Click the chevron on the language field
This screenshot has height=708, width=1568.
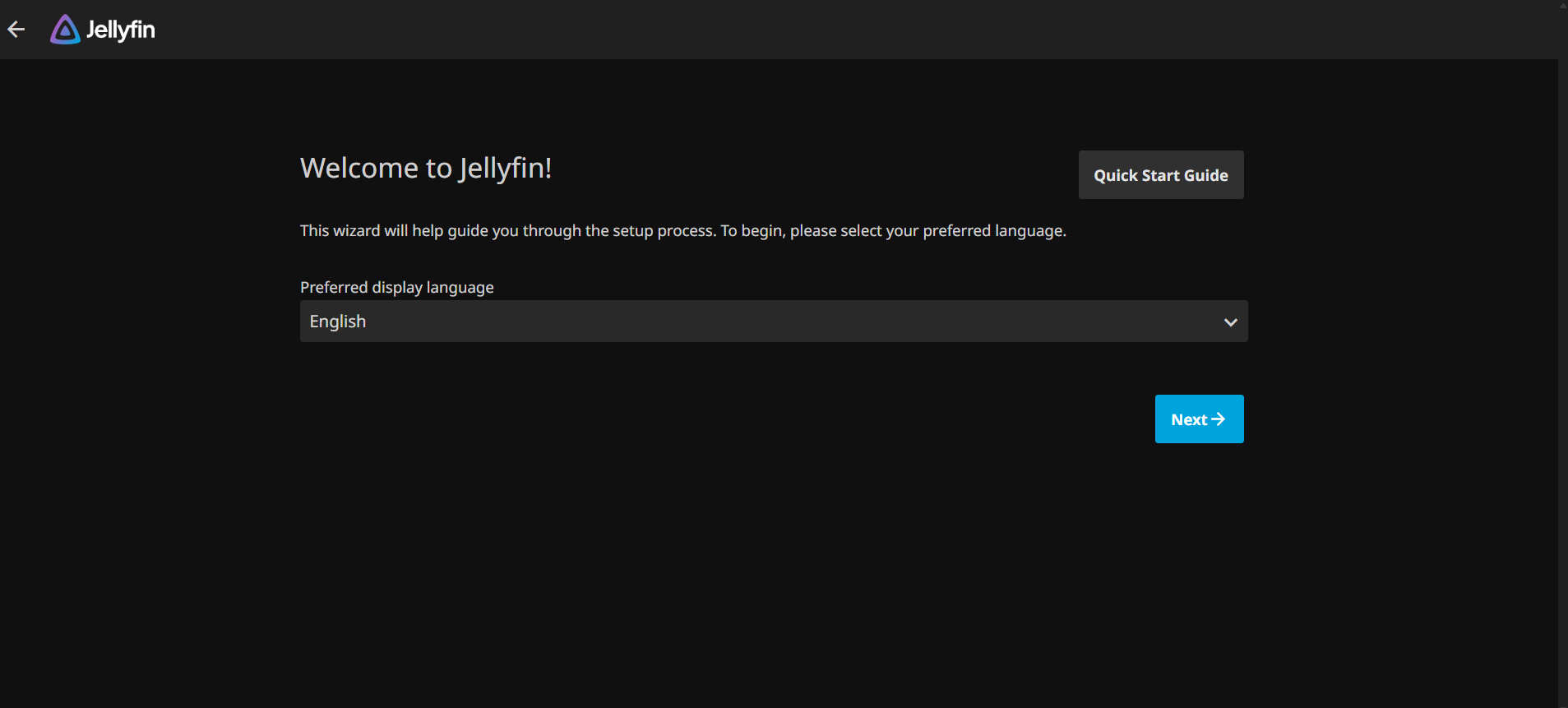[1230, 322]
